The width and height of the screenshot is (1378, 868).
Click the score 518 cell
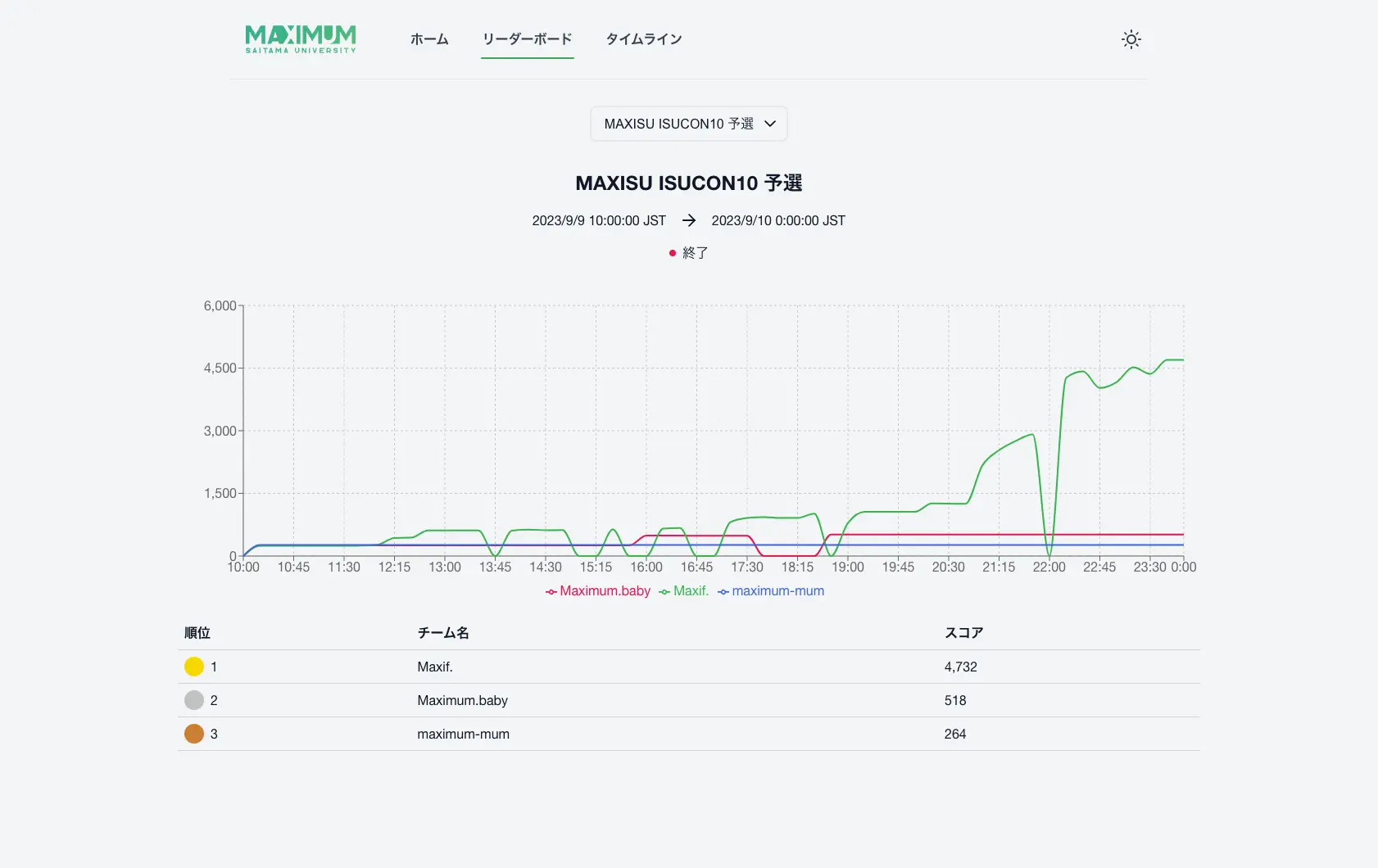[x=955, y=700]
